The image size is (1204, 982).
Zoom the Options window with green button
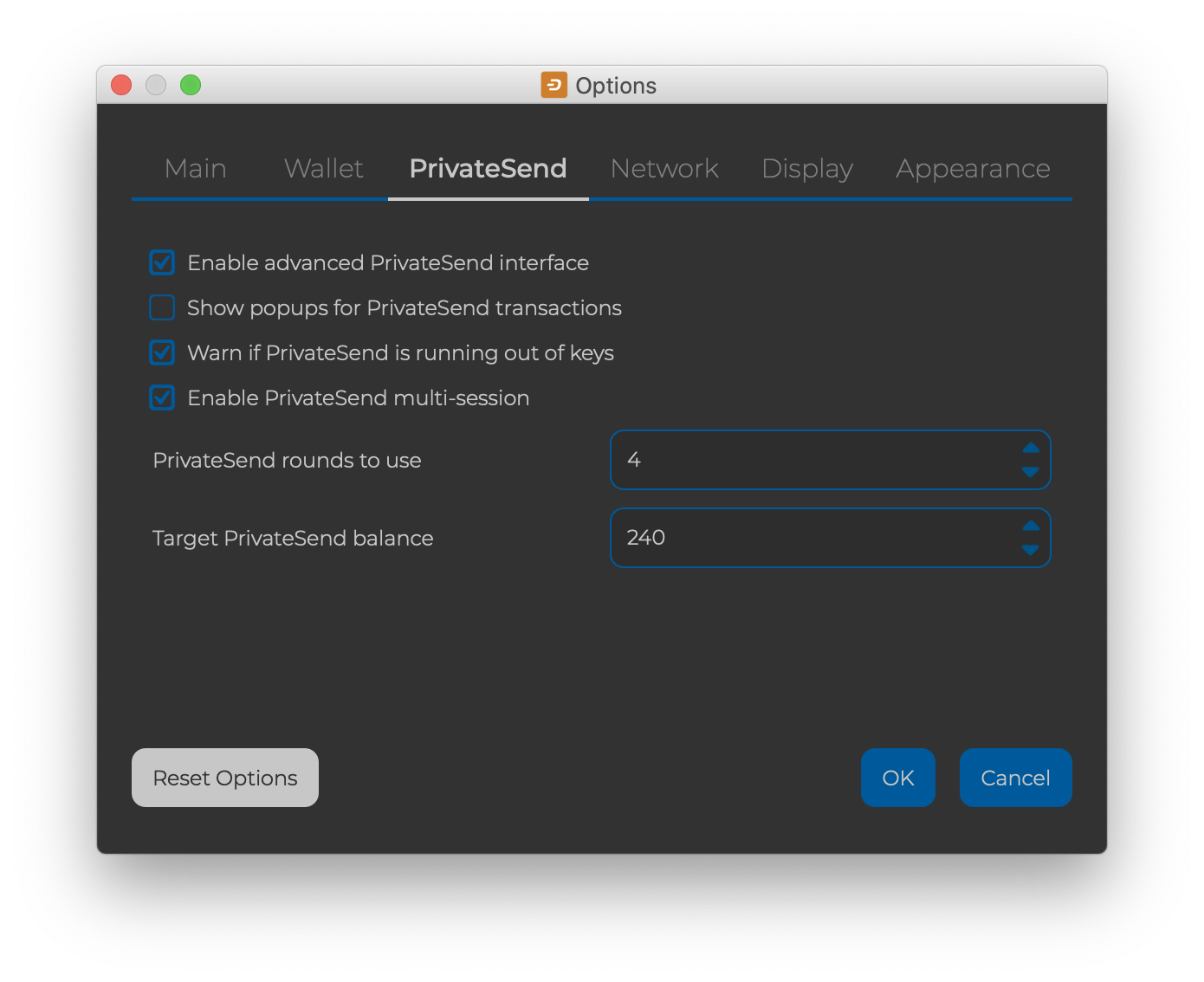191,85
